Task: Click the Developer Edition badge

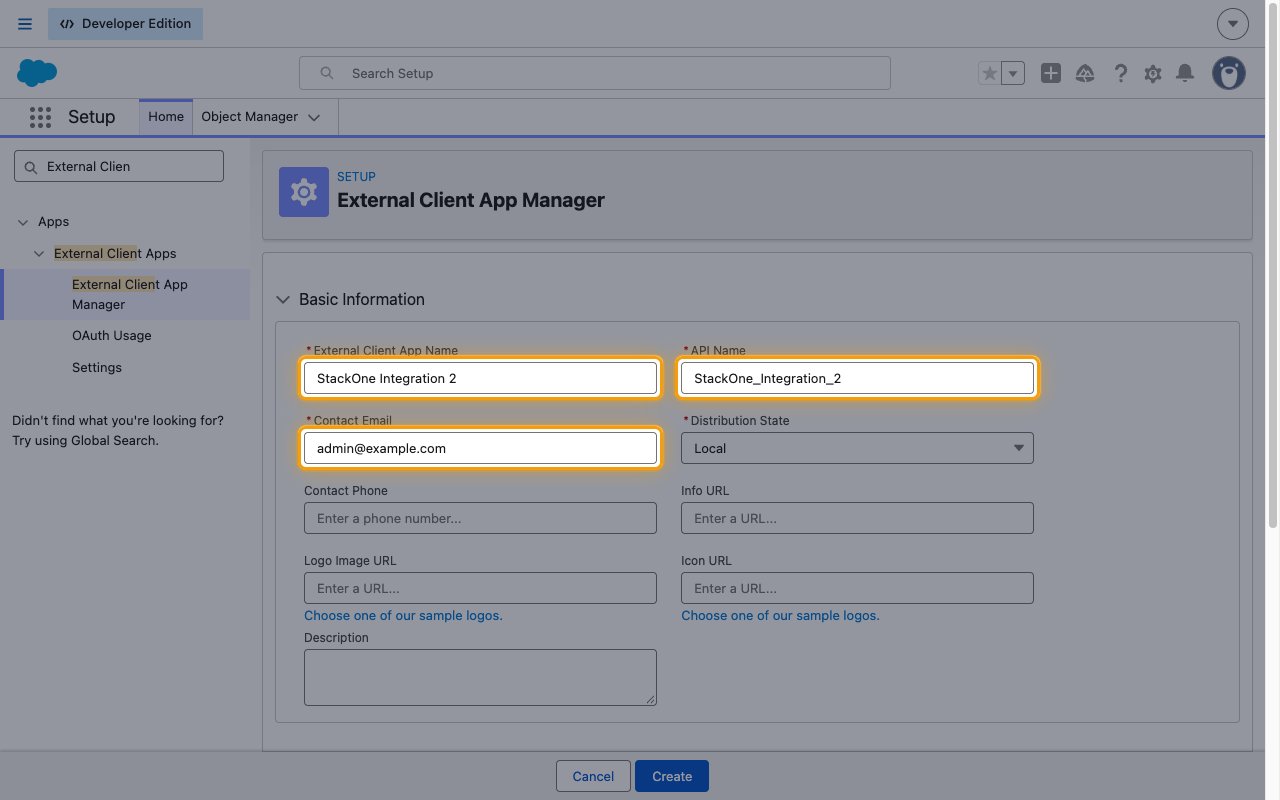Action: click(x=125, y=24)
